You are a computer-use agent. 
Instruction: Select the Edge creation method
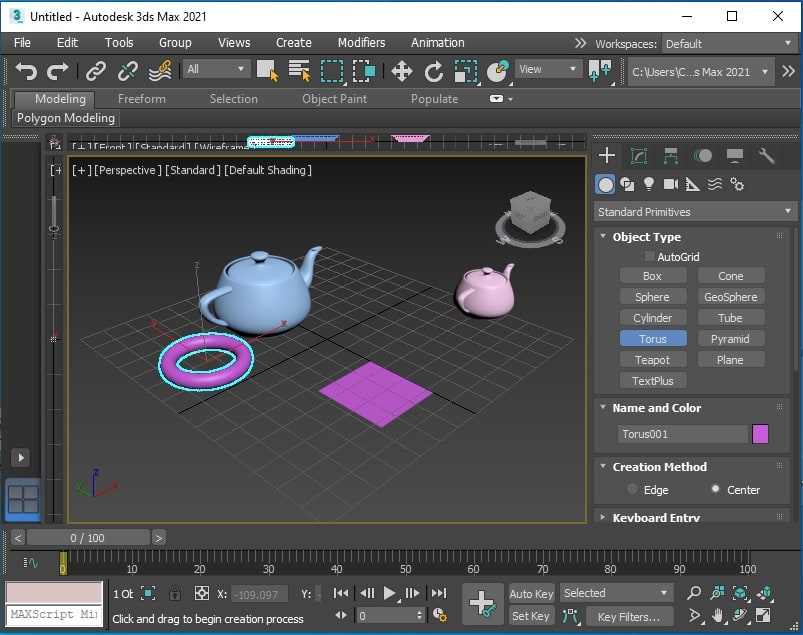point(632,489)
